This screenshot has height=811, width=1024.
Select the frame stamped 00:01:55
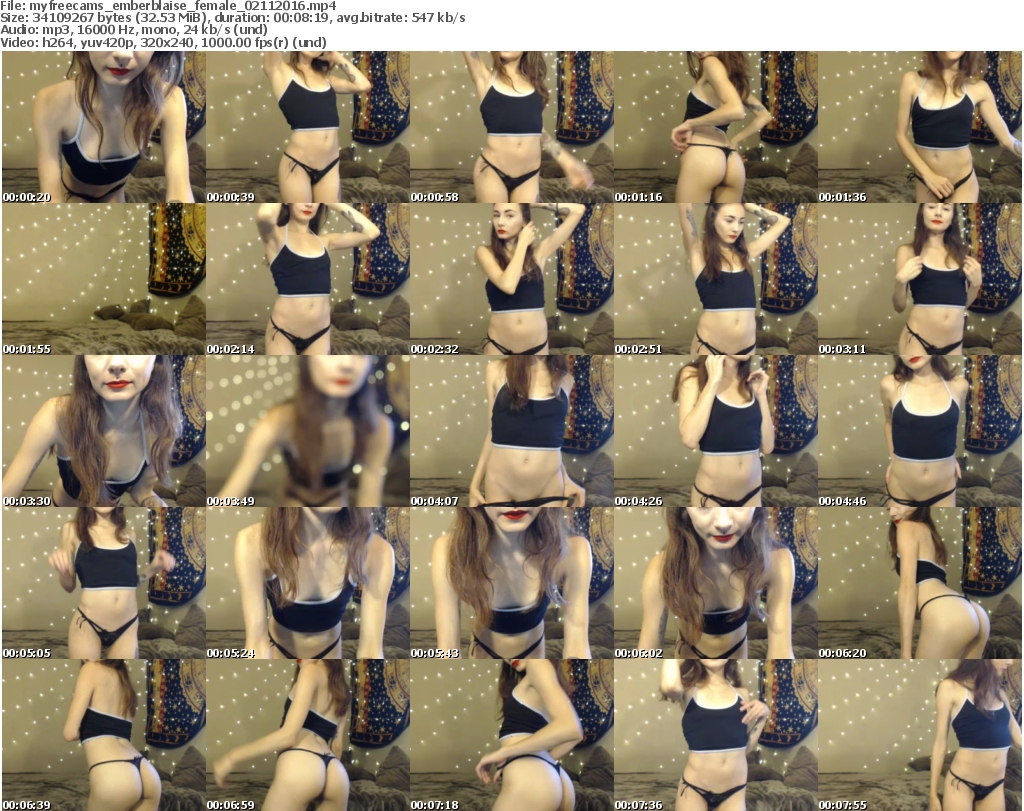[104, 279]
